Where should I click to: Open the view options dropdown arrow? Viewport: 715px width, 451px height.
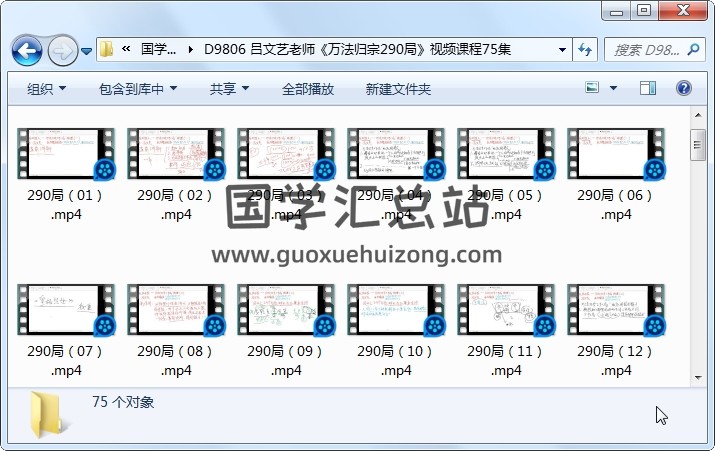coord(613,88)
